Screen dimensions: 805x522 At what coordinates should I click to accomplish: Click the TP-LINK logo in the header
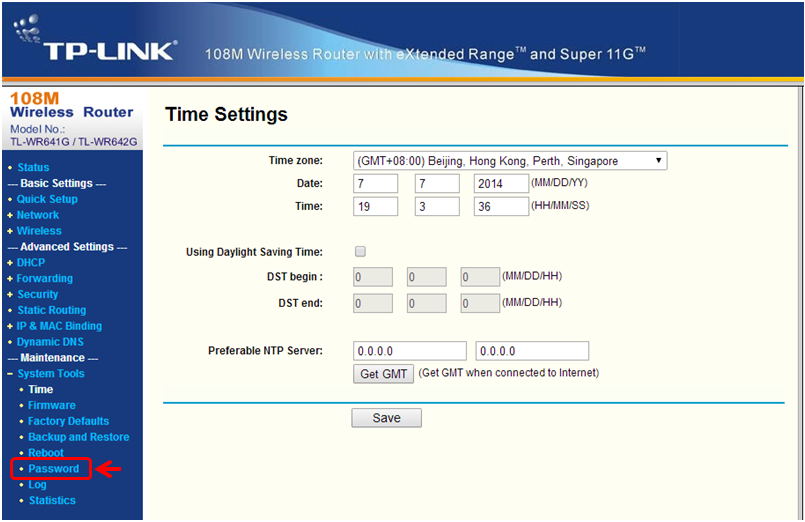tap(95, 39)
